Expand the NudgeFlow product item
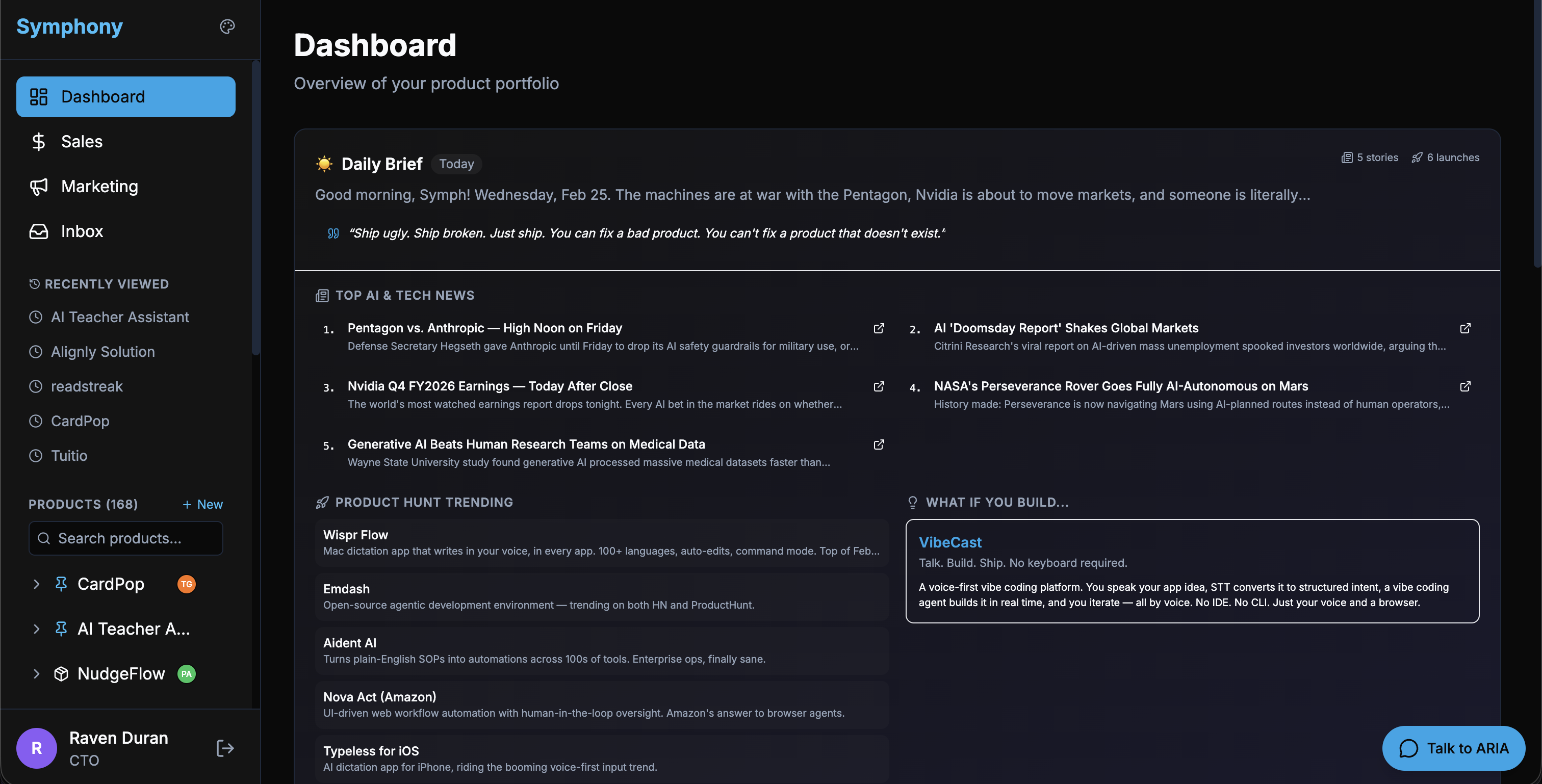 37,674
